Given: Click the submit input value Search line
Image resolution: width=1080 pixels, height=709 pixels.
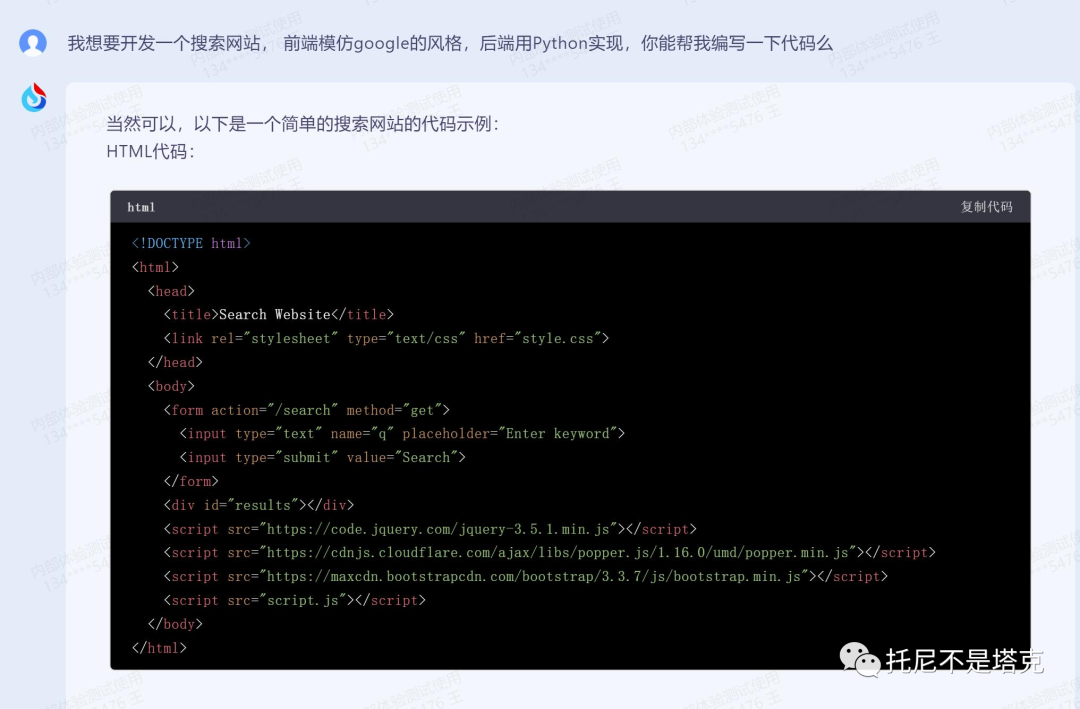Looking at the screenshot, I should click(323, 457).
